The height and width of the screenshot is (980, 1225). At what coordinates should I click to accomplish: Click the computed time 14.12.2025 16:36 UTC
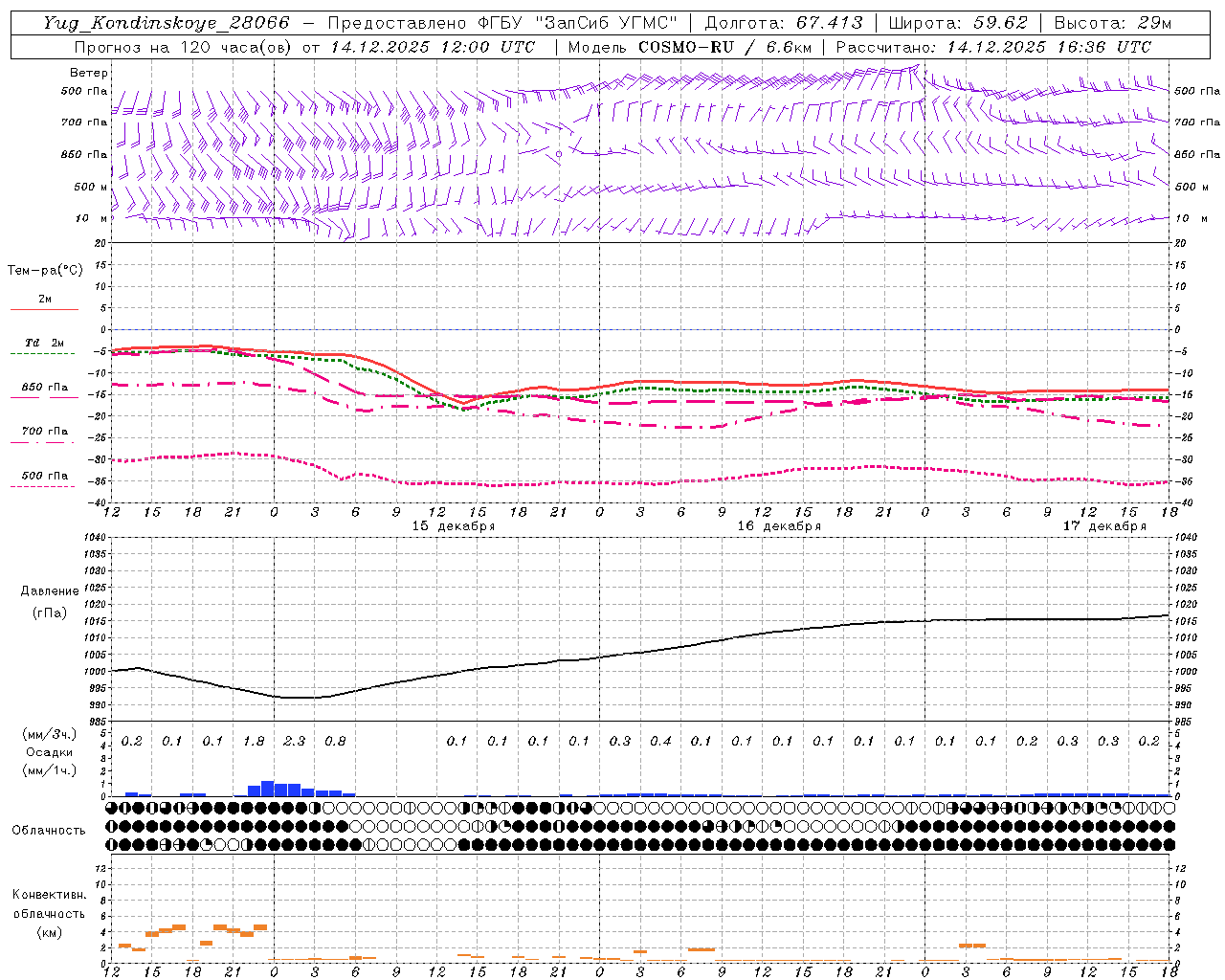pos(1049,47)
